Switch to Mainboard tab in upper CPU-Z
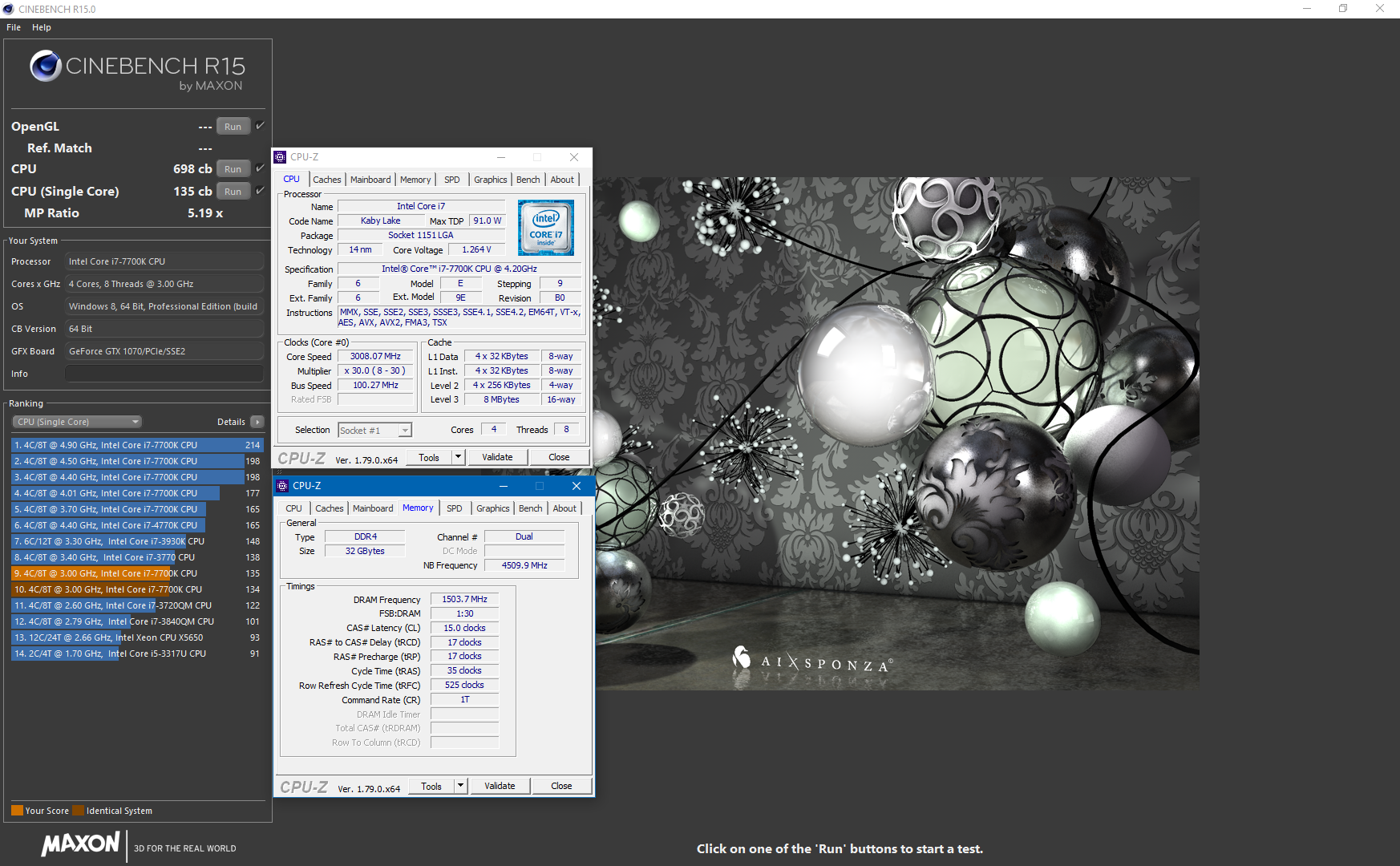The width and height of the screenshot is (1400, 866). point(370,180)
